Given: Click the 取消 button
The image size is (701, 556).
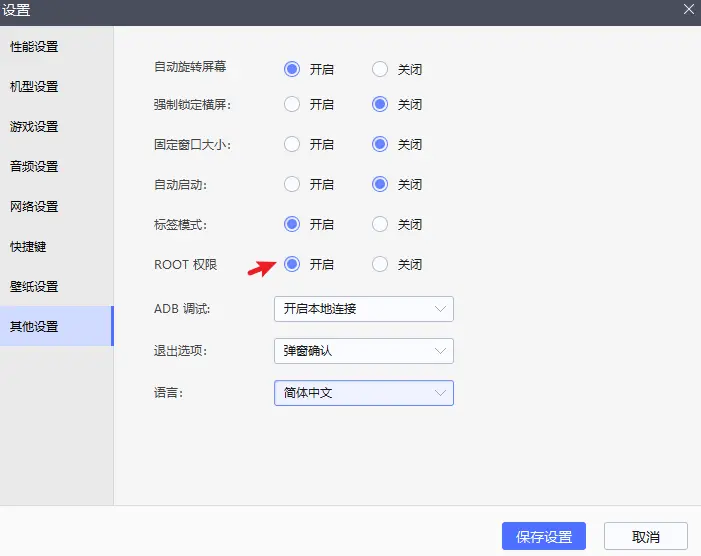Looking at the screenshot, I should pyautogui.click(x=646, y=536).
